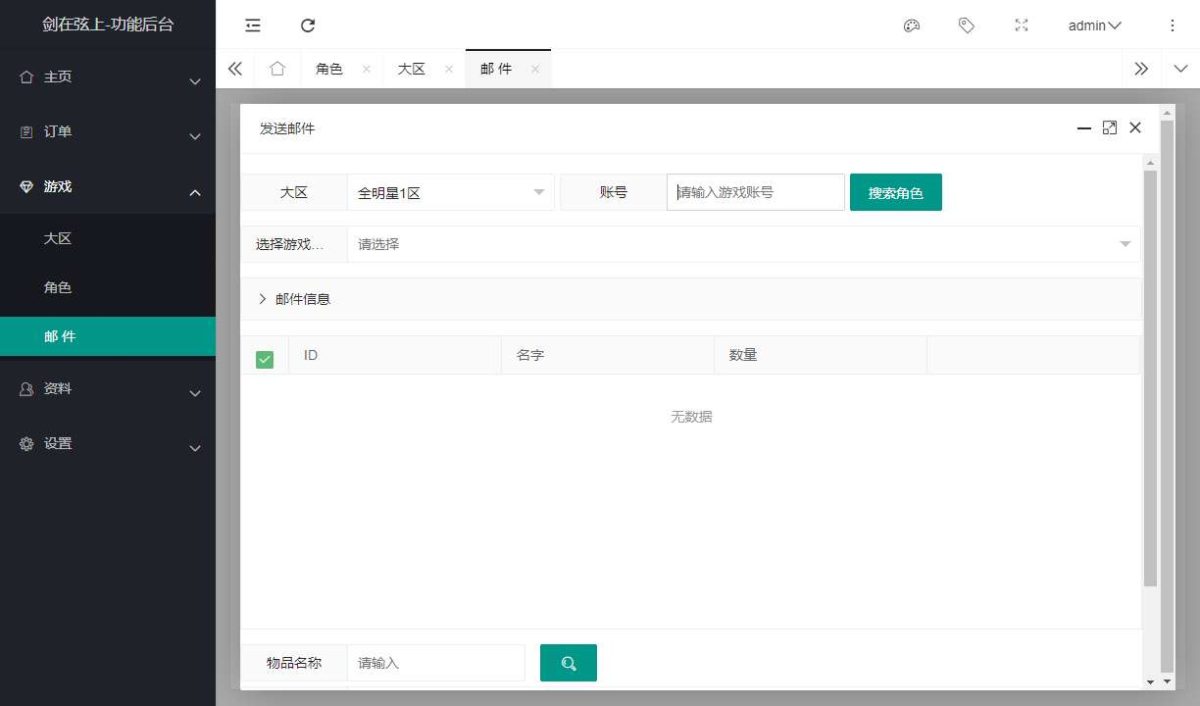Viewport: 1200px width, 706px height.
Task: Click the refresh page icon
Action: click(308, 25)
